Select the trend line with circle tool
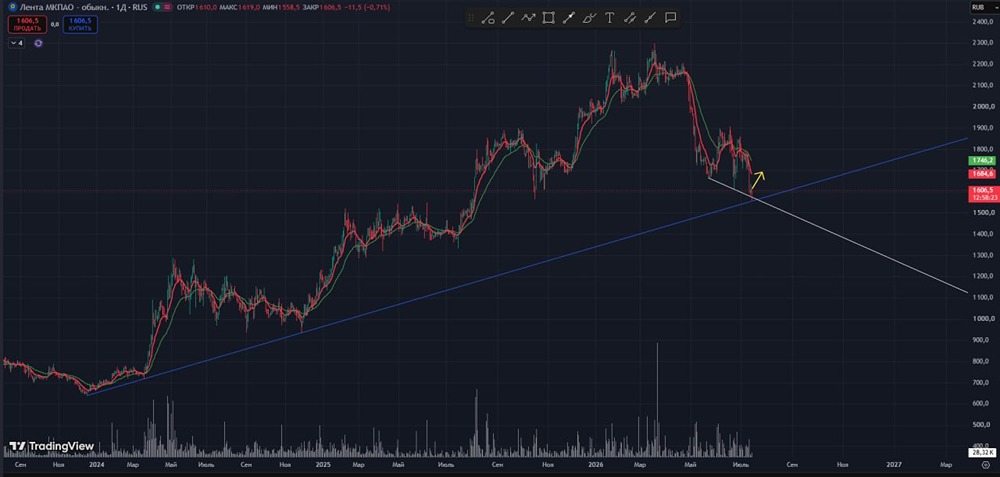 (x=488, y=18)
